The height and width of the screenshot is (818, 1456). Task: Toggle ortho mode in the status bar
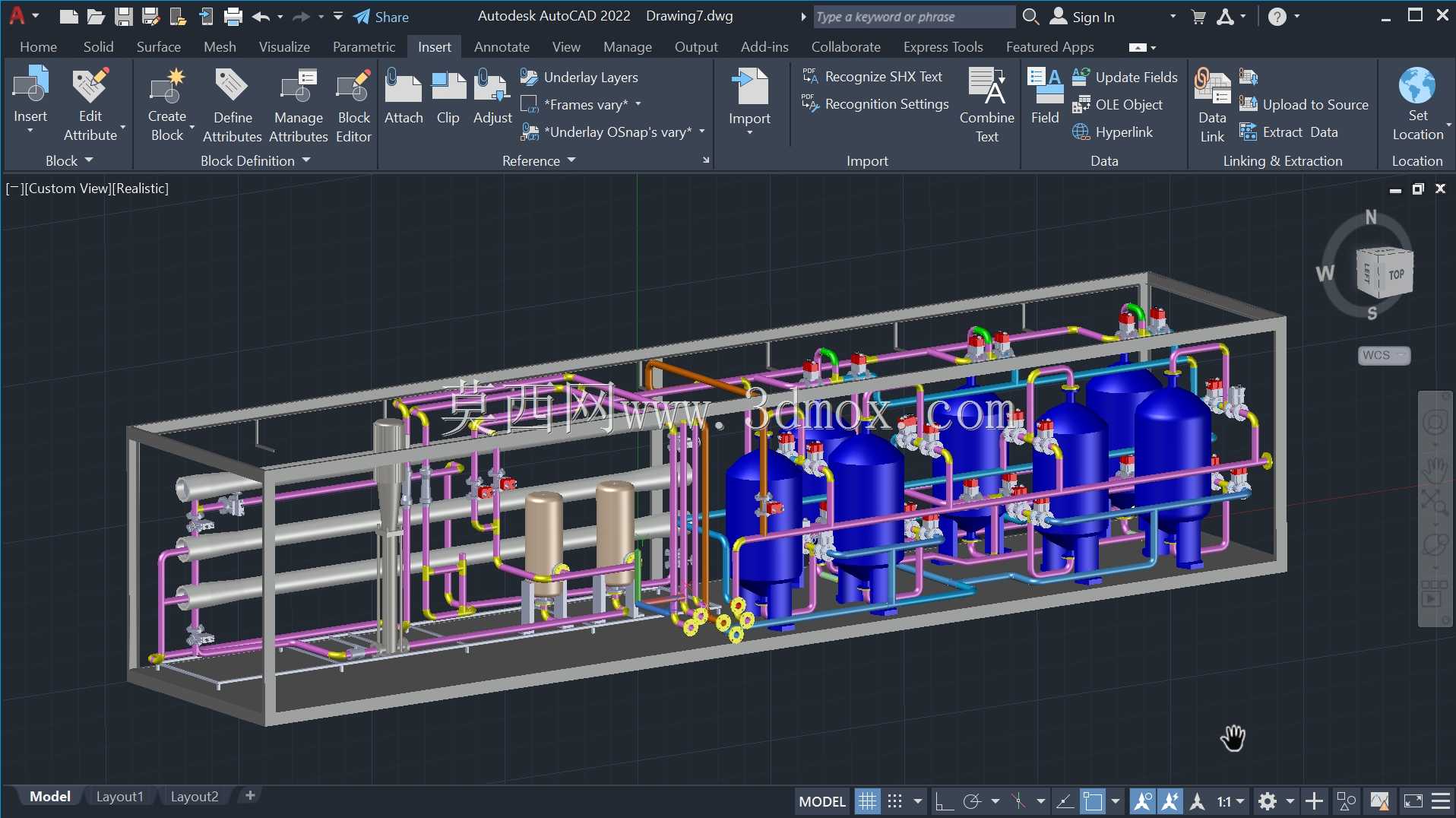coord(943,801)
